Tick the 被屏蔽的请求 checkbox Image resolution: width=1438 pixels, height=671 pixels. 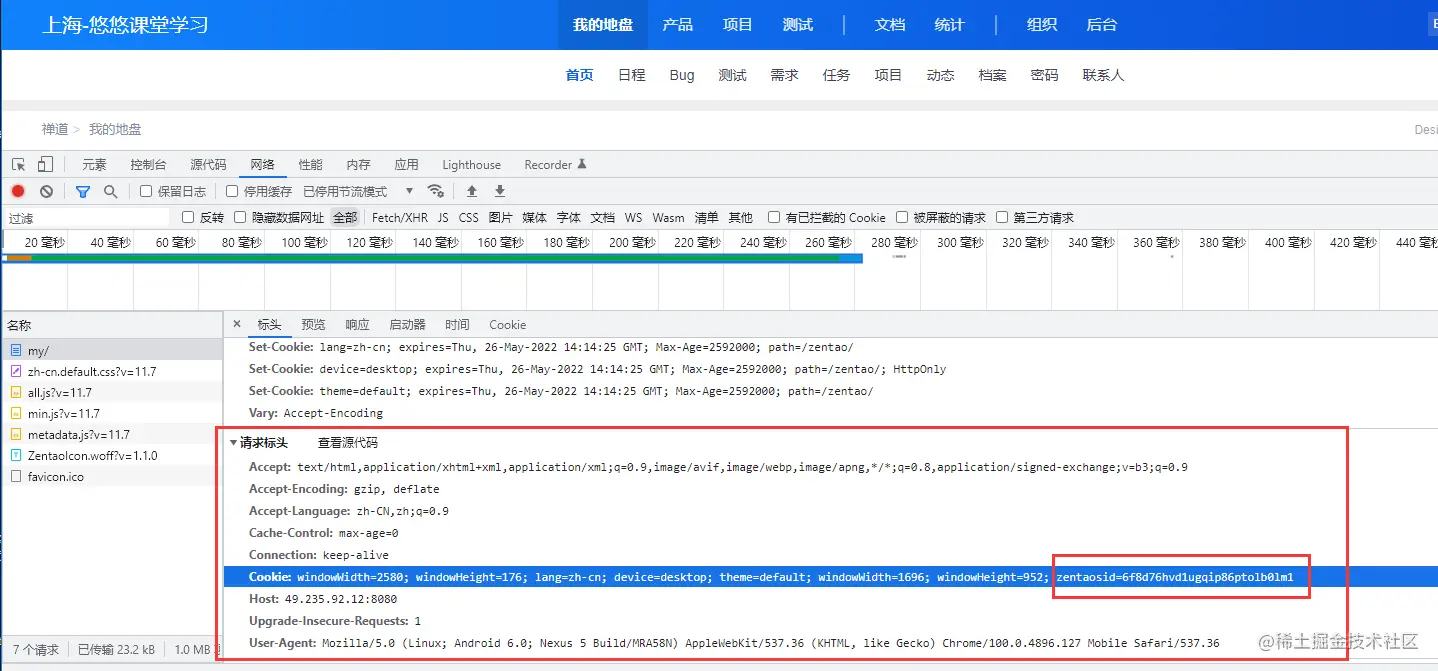902,217
